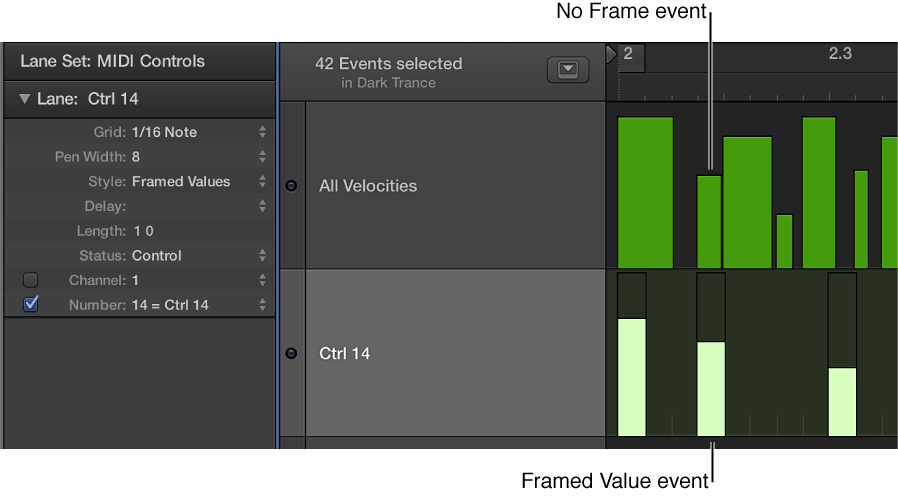Click the Pen Width stepper arrows
The height and width of the screenshot is (500, 898).
pos(262,157)
